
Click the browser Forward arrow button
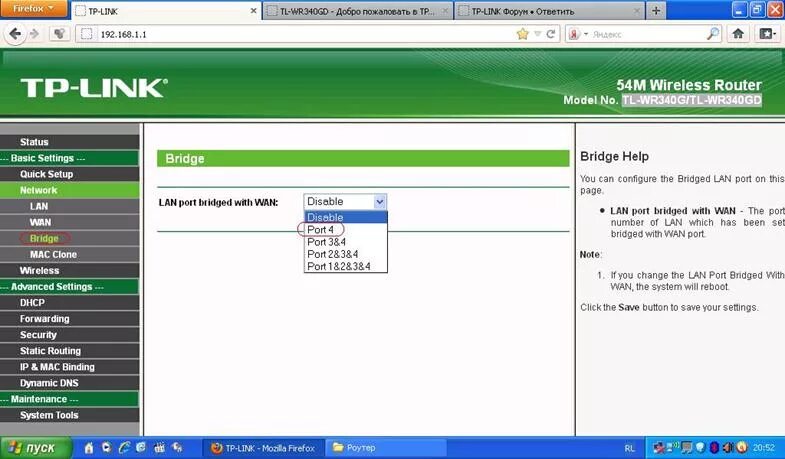point(35,34)
